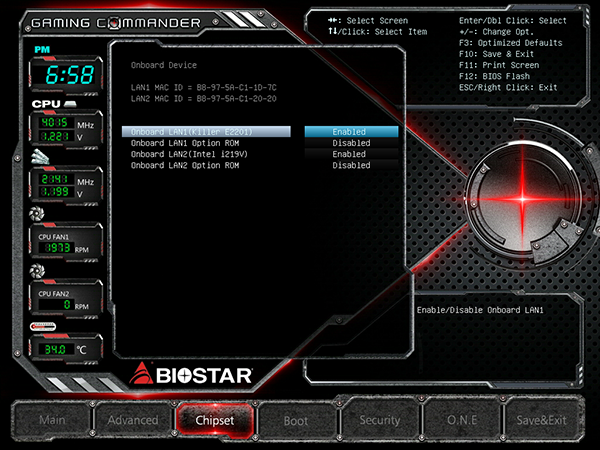Click the ESC/Right Click: Exit hint

(508, 87)
